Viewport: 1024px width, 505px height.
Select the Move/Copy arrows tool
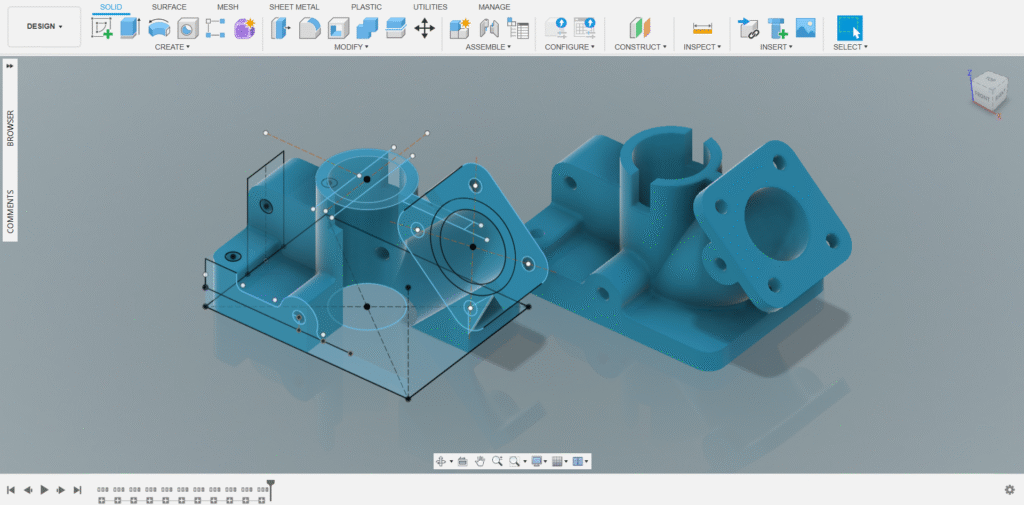point(424,28)
